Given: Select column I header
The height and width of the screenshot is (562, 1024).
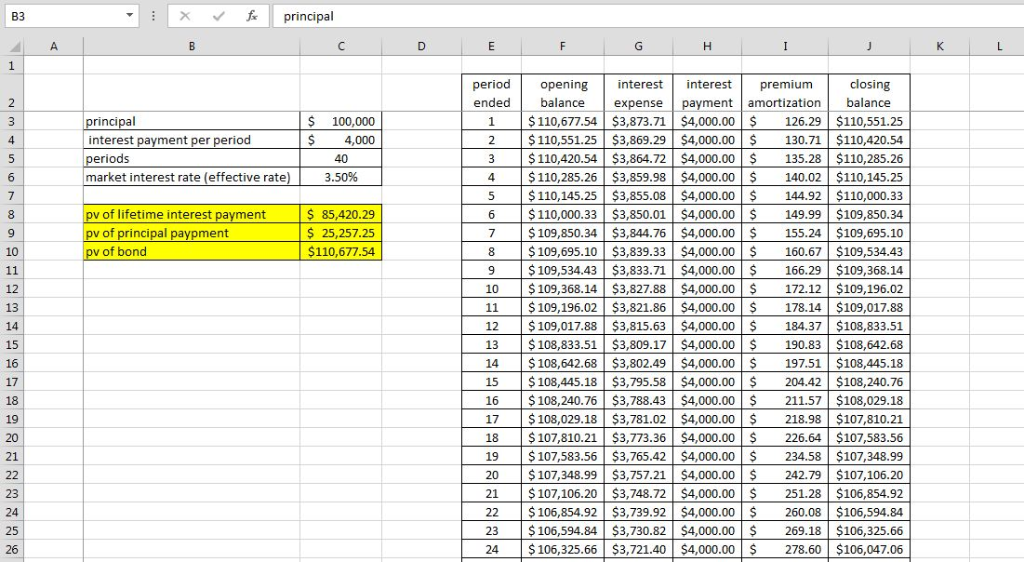Looking at the screenshot, I should click(x=785, y=46).
